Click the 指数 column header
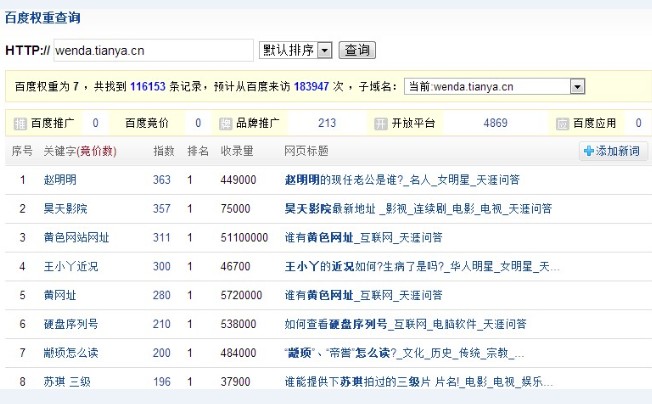 click(163, 151)
